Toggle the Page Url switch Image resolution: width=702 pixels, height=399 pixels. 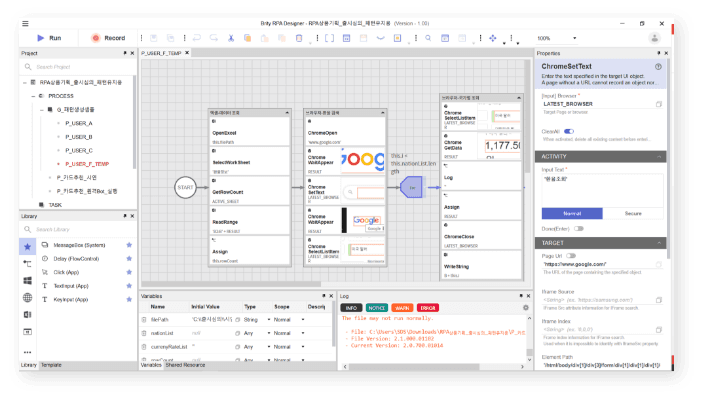[571, 256]
